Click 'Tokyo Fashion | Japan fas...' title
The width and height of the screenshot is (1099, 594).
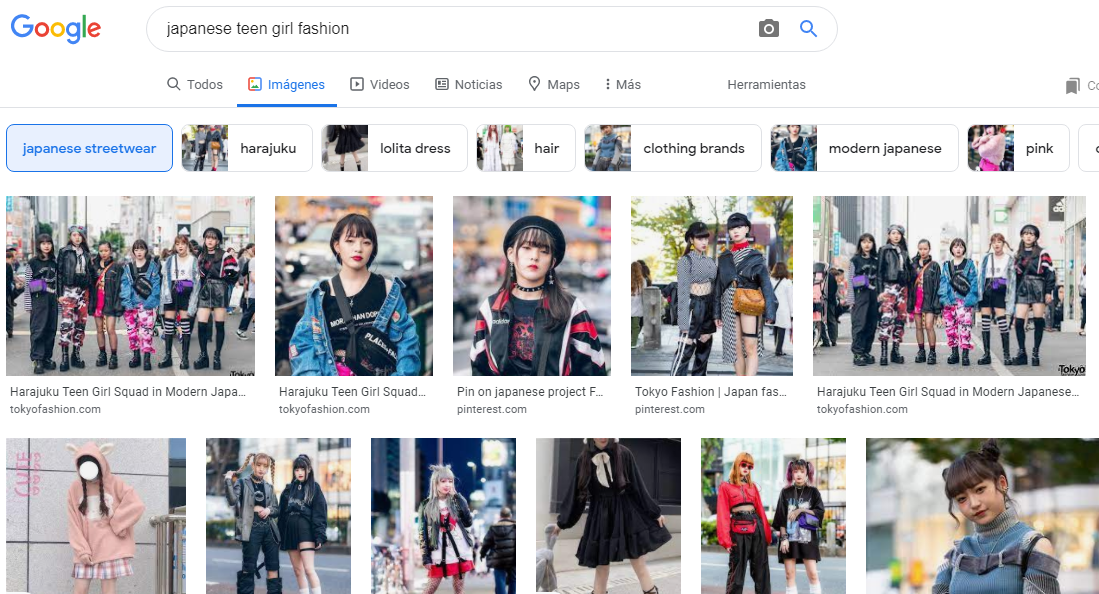(x=711, y=392)
